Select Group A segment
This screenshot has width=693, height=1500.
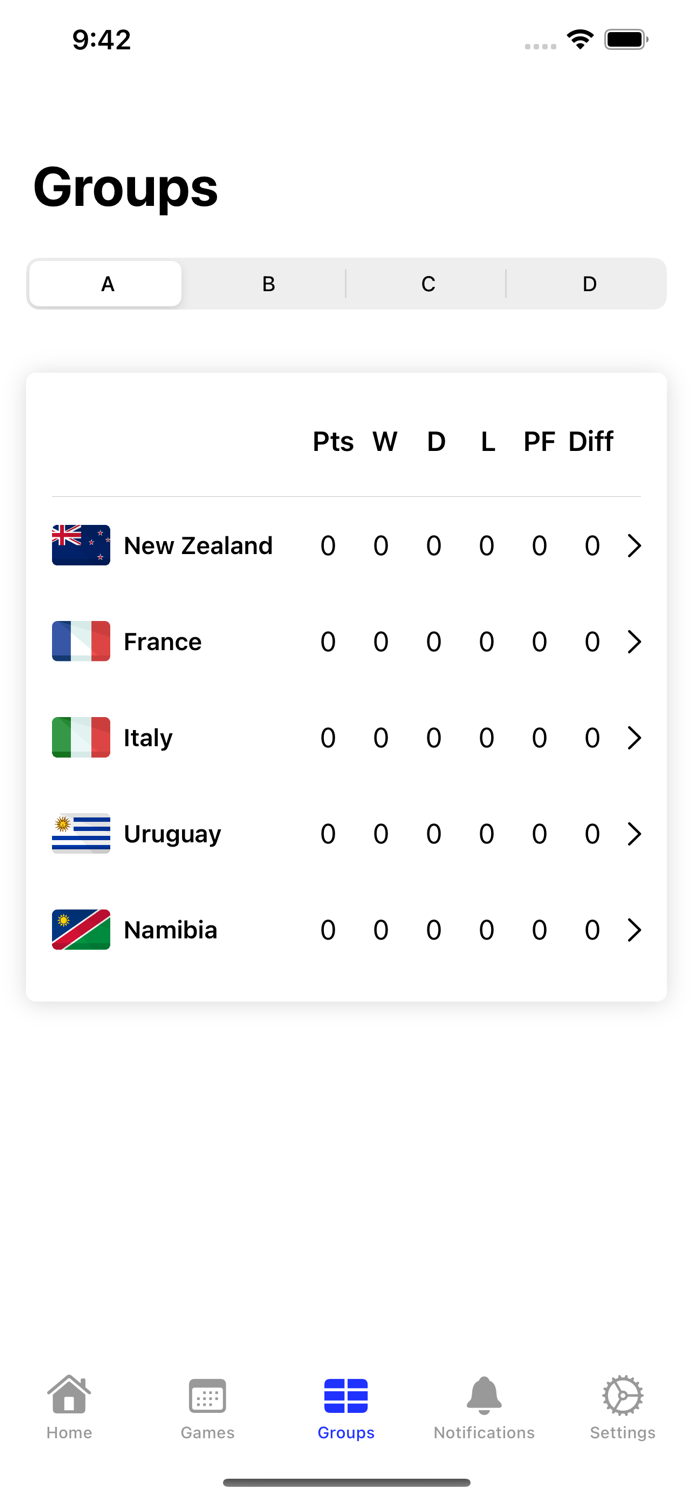(x=106, y=284)
